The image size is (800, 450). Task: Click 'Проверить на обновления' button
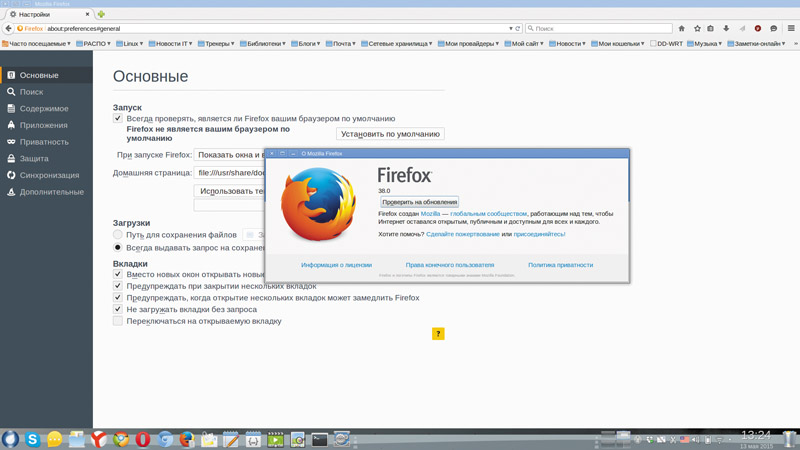[x=419, y=202]
